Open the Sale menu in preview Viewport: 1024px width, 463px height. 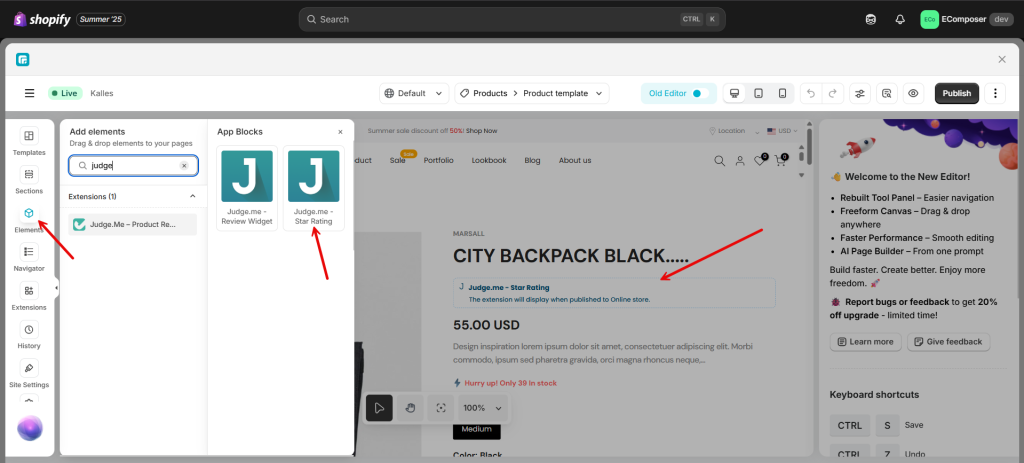(x=398, y=160)
